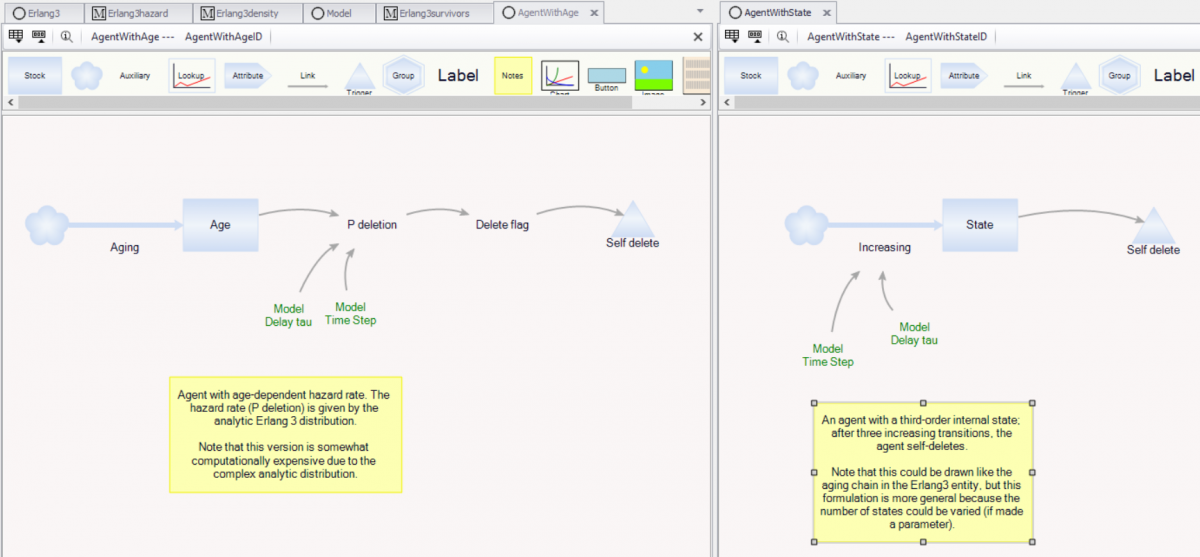Open the first table dropdown in AgentWithState toolbar
Screen dimensions: 1200x557
pyautogui.click(x=731, y=36)
